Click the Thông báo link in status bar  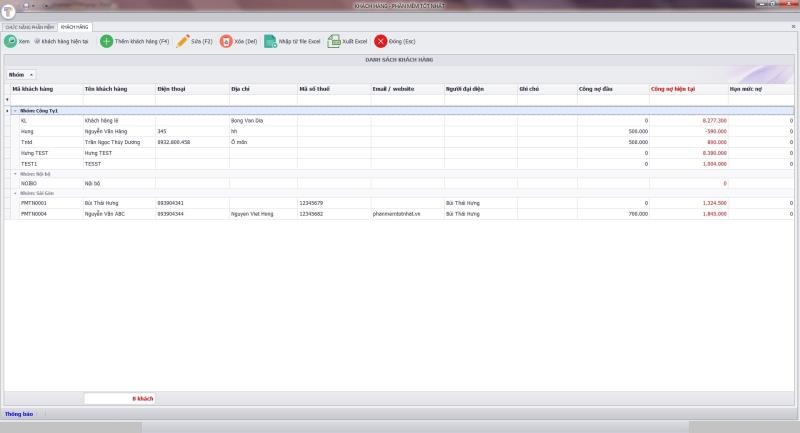(x=19, y=413)
